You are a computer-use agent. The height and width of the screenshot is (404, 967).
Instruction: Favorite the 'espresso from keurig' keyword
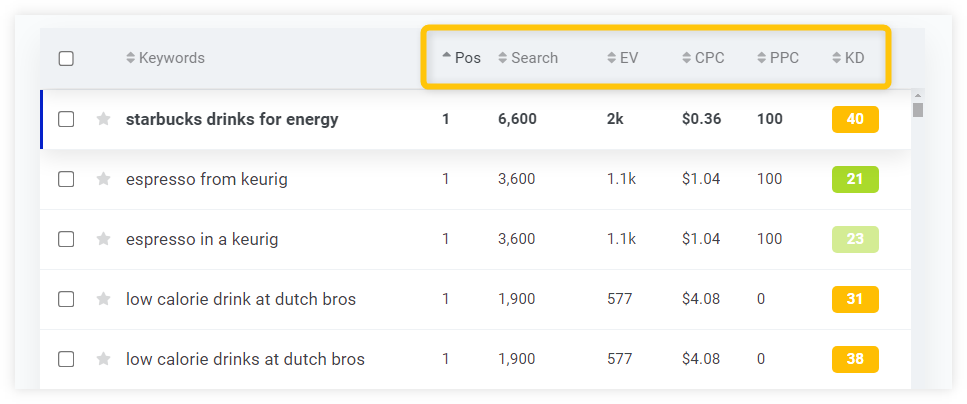(103, 179)
